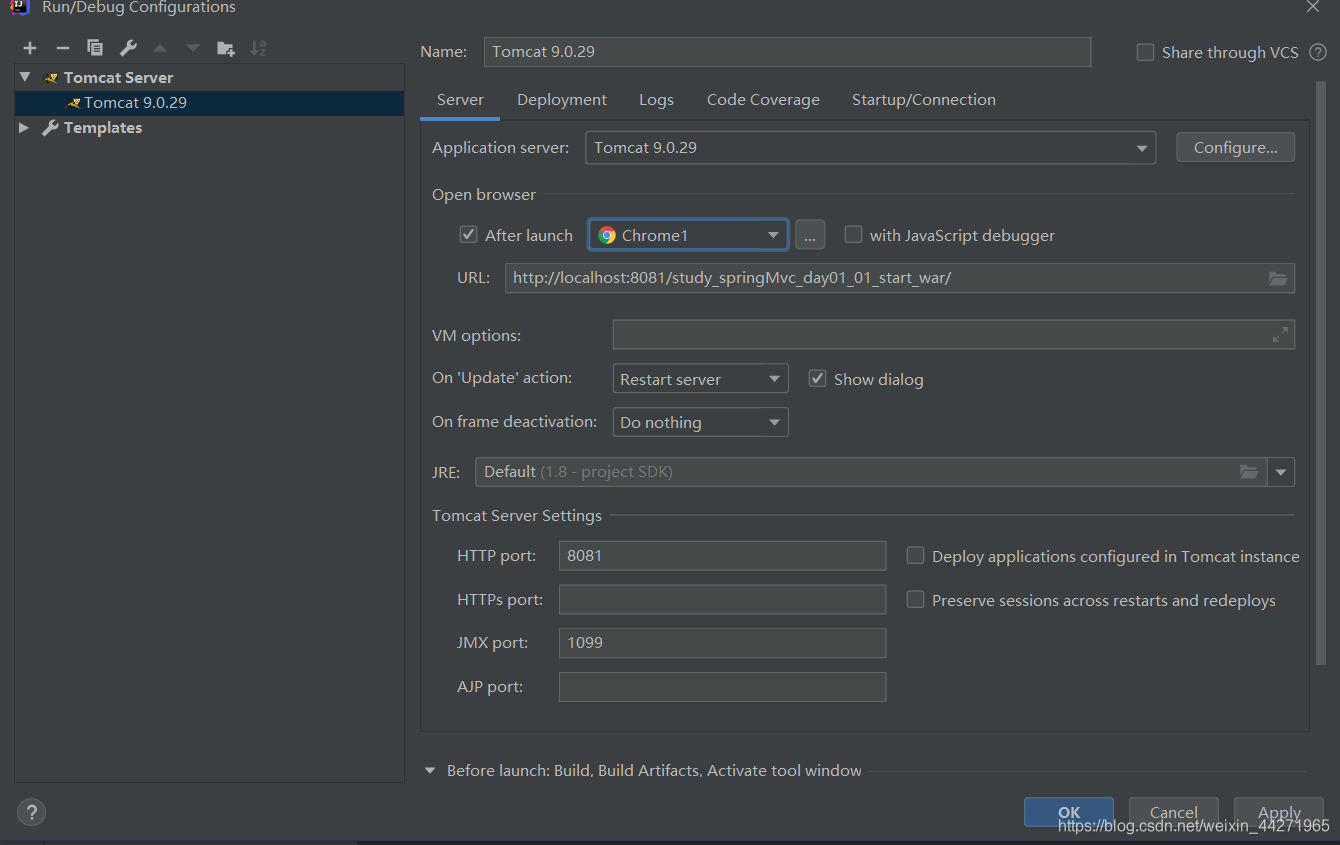This screenshot has height=845, width=1340.
Task: Uncheck the After launch checkbox
Action: pyautogui.click(x=468, y=235)
